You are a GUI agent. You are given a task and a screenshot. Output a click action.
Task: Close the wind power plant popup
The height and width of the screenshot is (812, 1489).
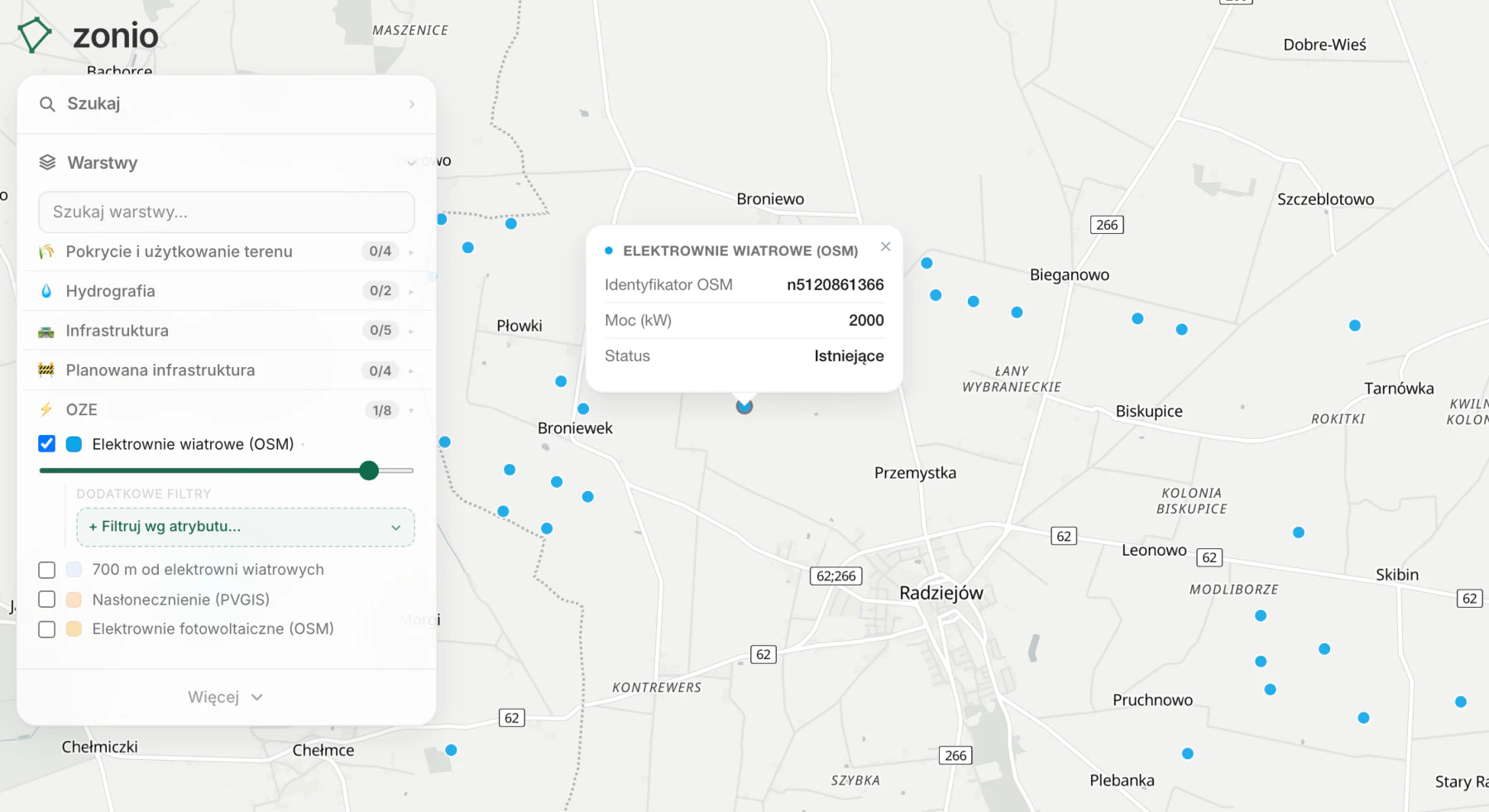(x=885, y=246)
